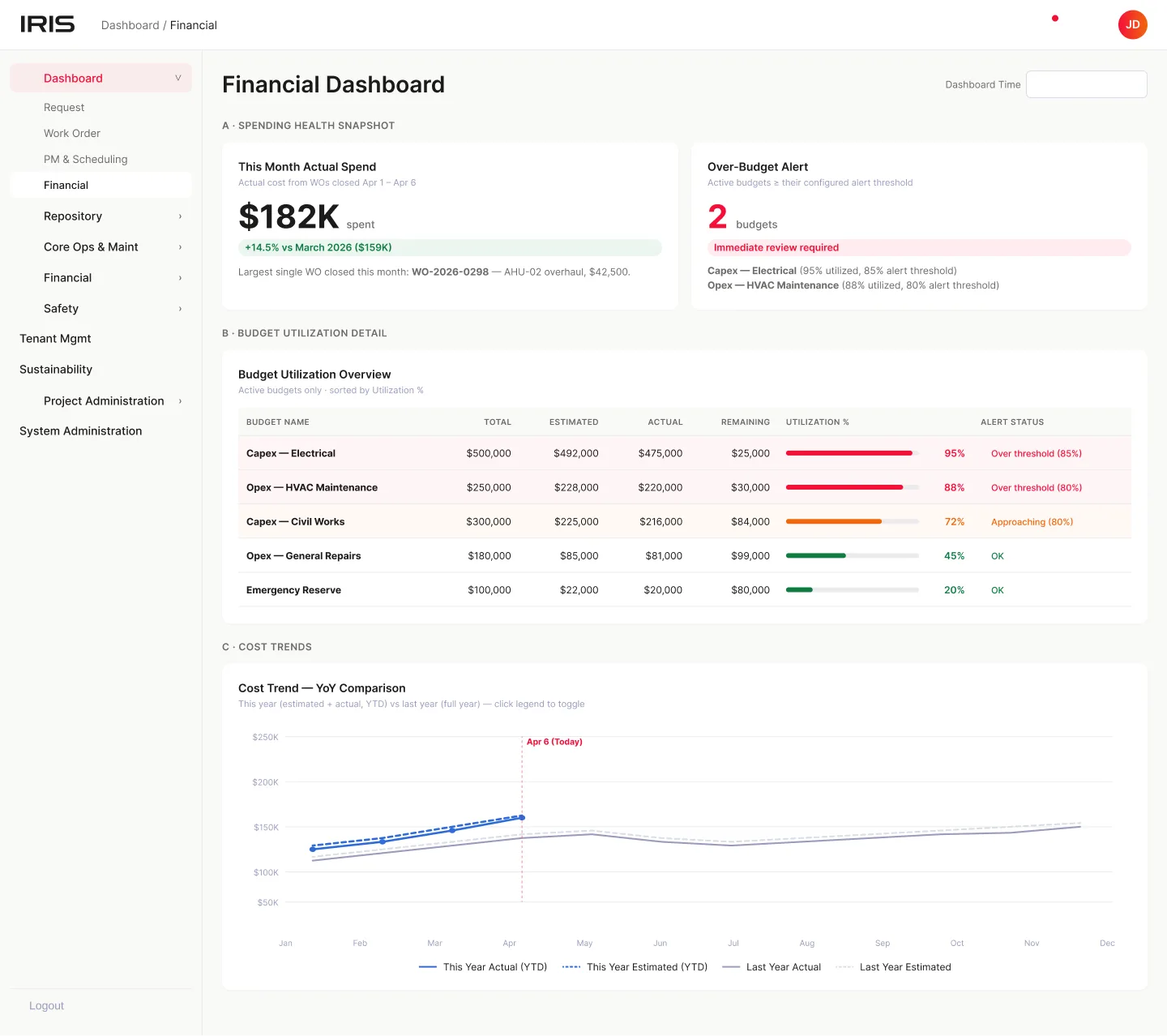The image size is (1167, 1036).
Task: Click the Emergency Reserve utilization bar
Action: pos(853,589)
